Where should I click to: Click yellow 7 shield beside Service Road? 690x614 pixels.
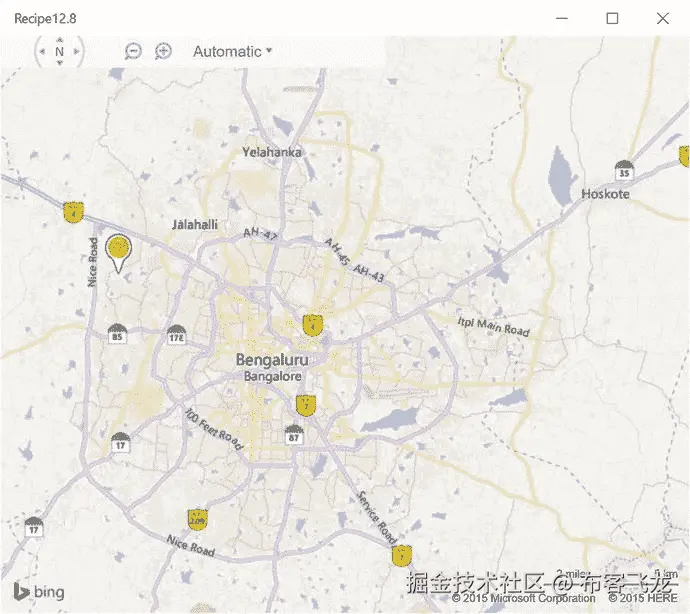tap(402, 555)
